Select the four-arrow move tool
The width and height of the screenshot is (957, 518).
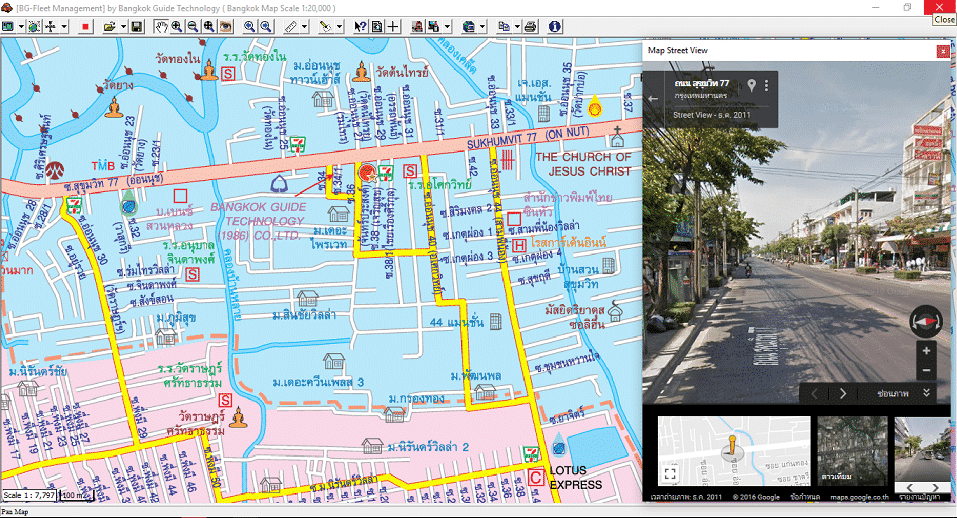pos(51,26)
